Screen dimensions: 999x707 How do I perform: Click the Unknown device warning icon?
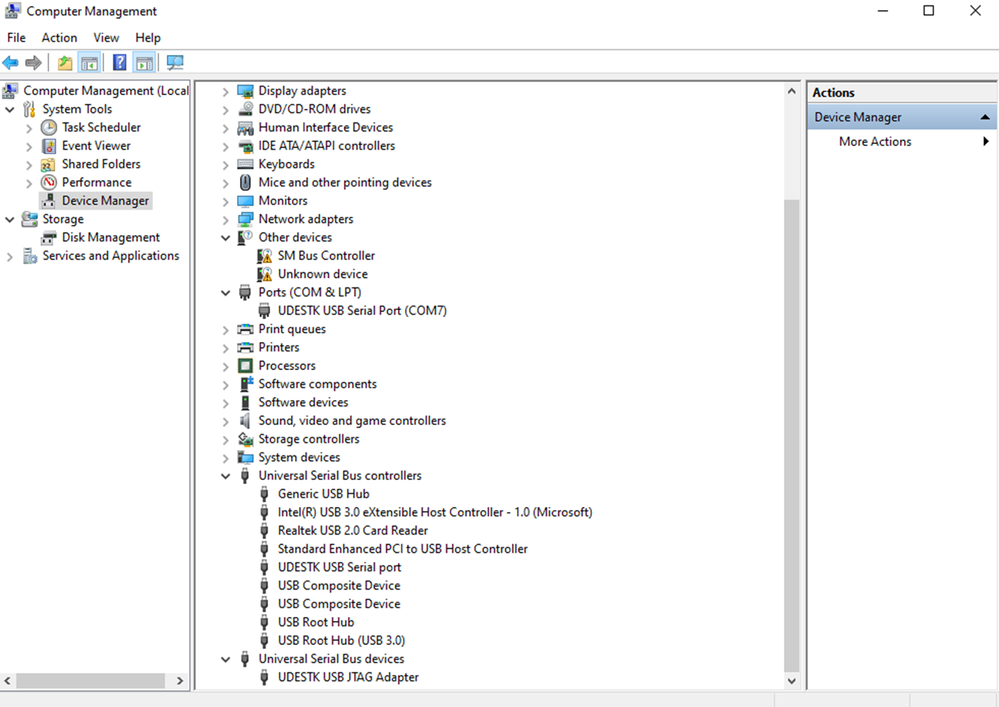[x=264, y=275]
